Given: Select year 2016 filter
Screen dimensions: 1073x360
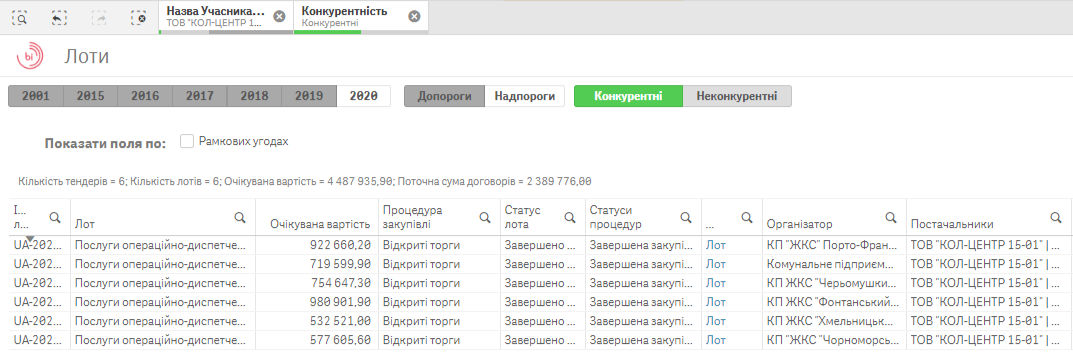Looking at the screenshot, I should 145,96.
